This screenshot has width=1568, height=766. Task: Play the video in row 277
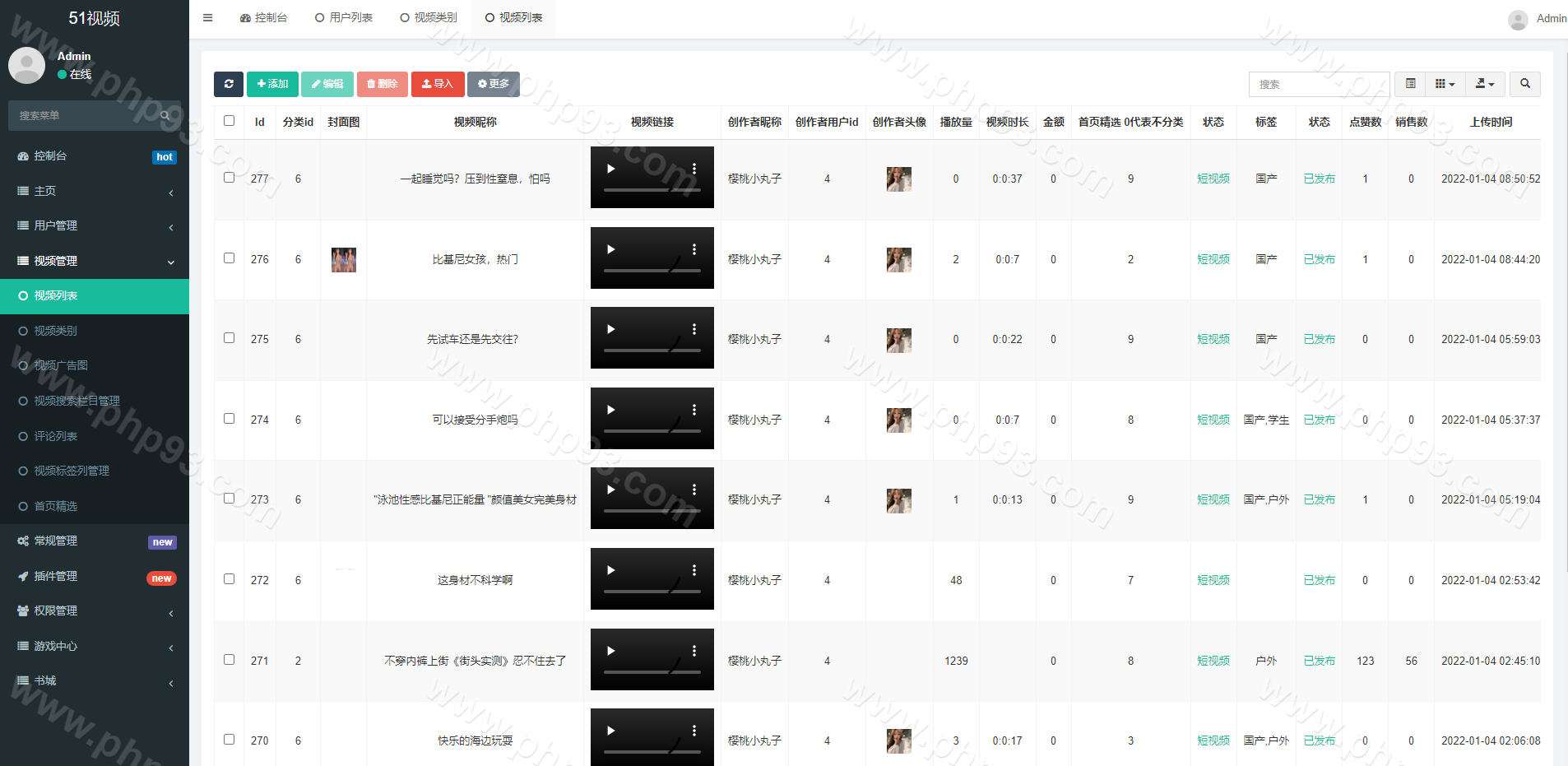[x=610, y=169]
